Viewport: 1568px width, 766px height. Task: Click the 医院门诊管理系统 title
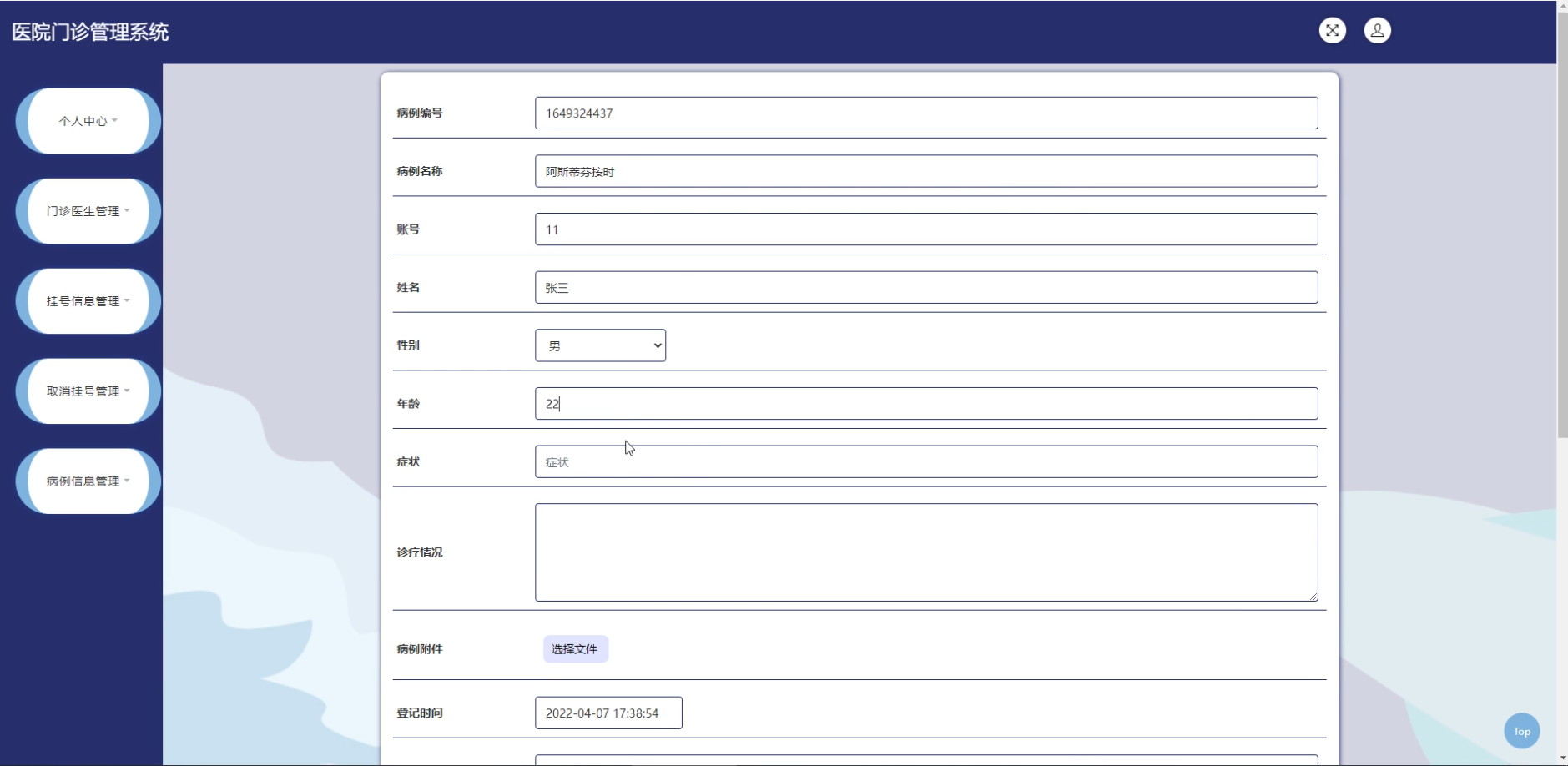(90, 32)
